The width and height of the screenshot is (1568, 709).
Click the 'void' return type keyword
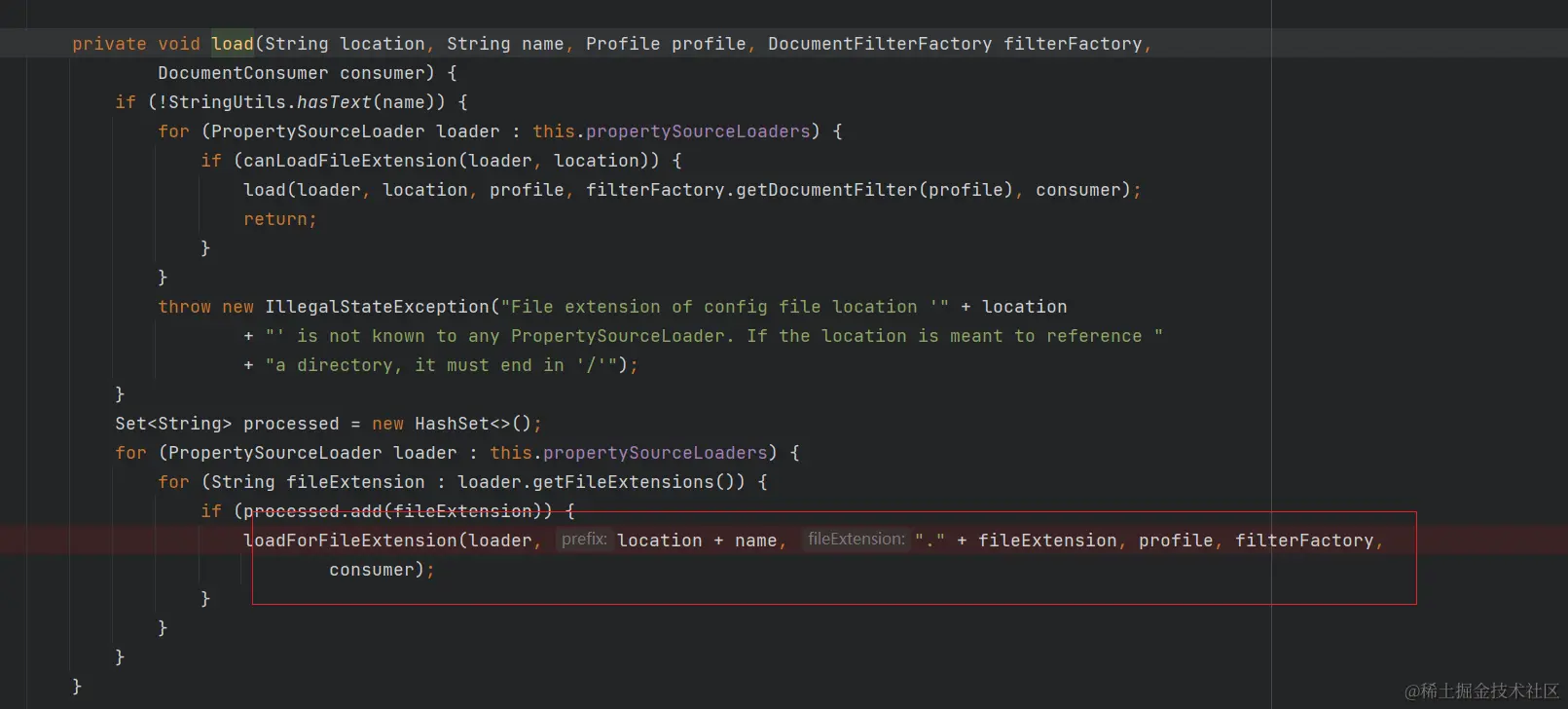179,44
